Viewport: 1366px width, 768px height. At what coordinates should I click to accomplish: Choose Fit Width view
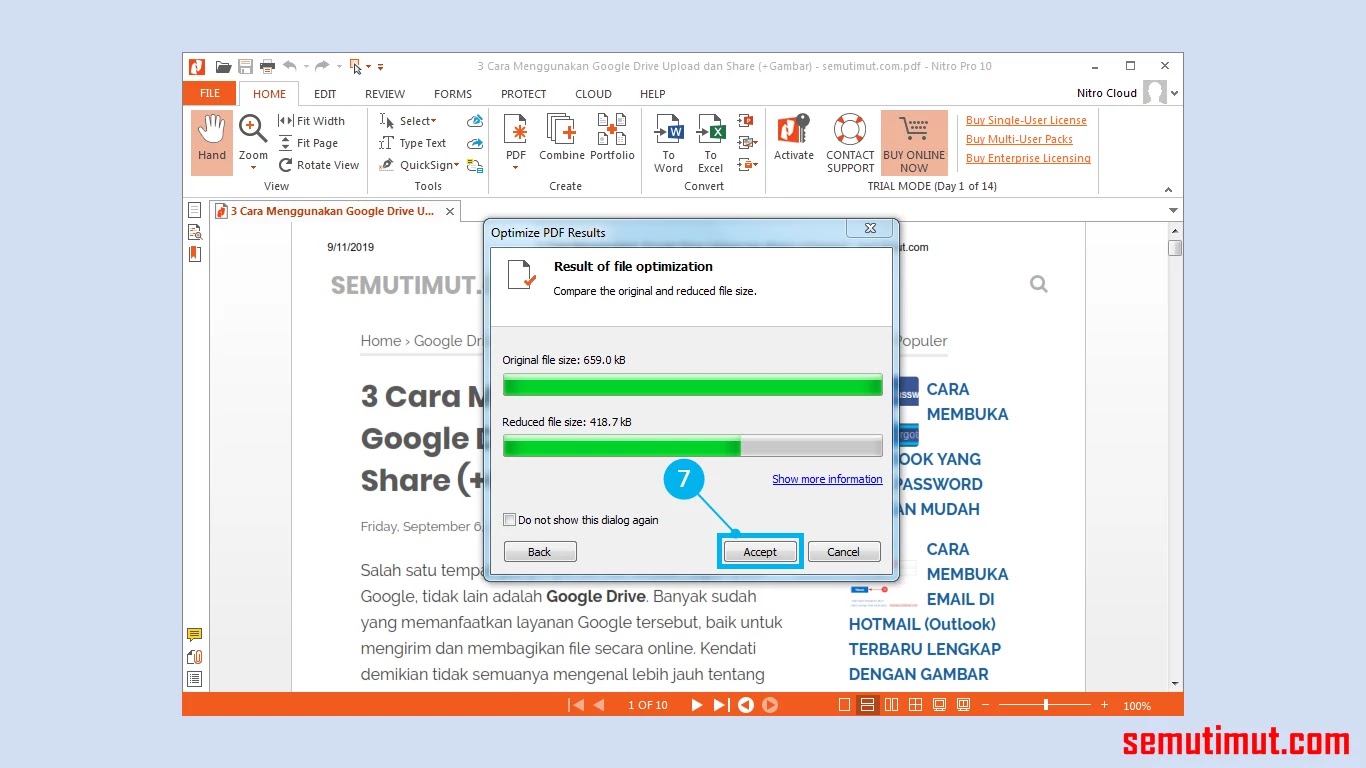pos(311,121)
